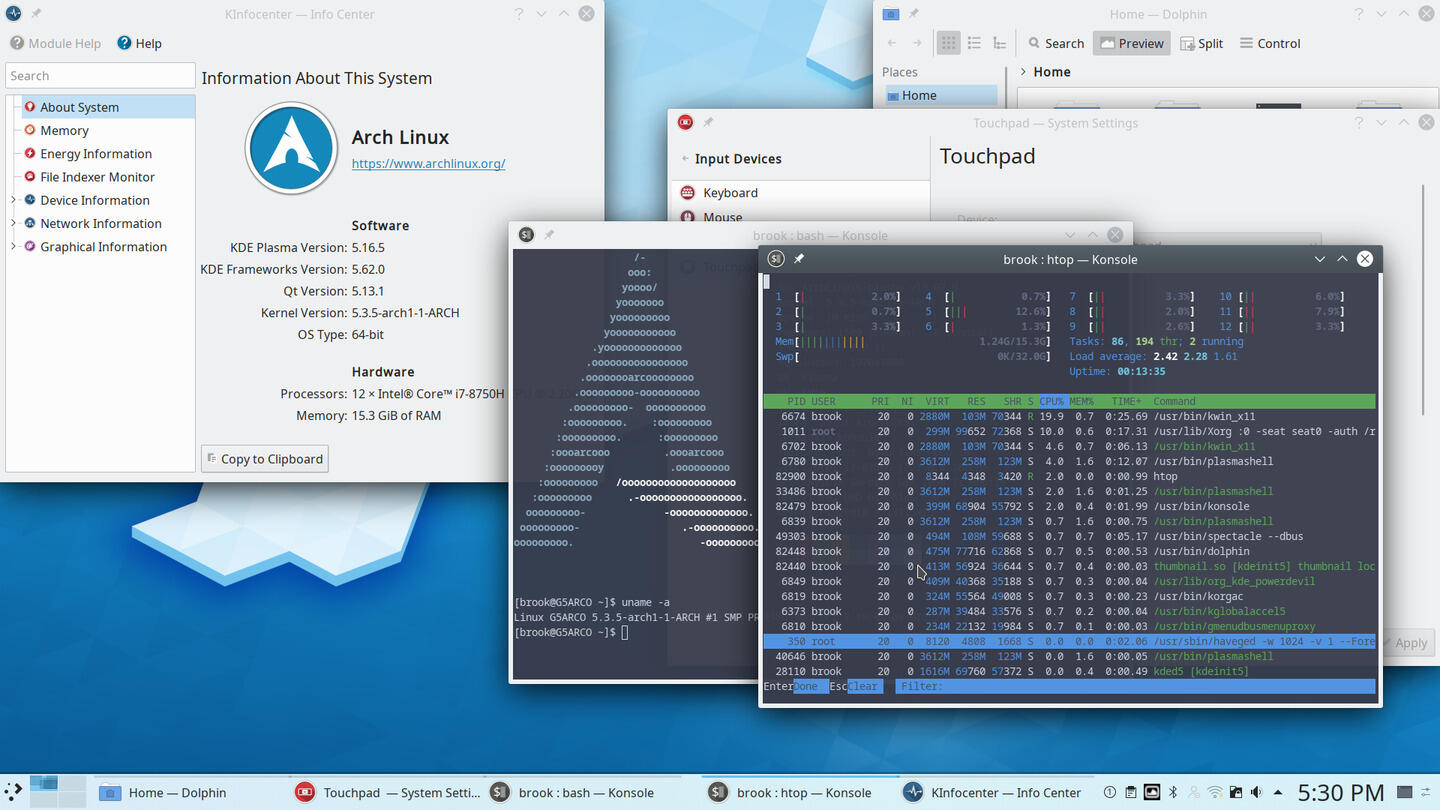Expand the Network Information tree node
Screen dimensions: 1440x810
[x=13, y=223]
